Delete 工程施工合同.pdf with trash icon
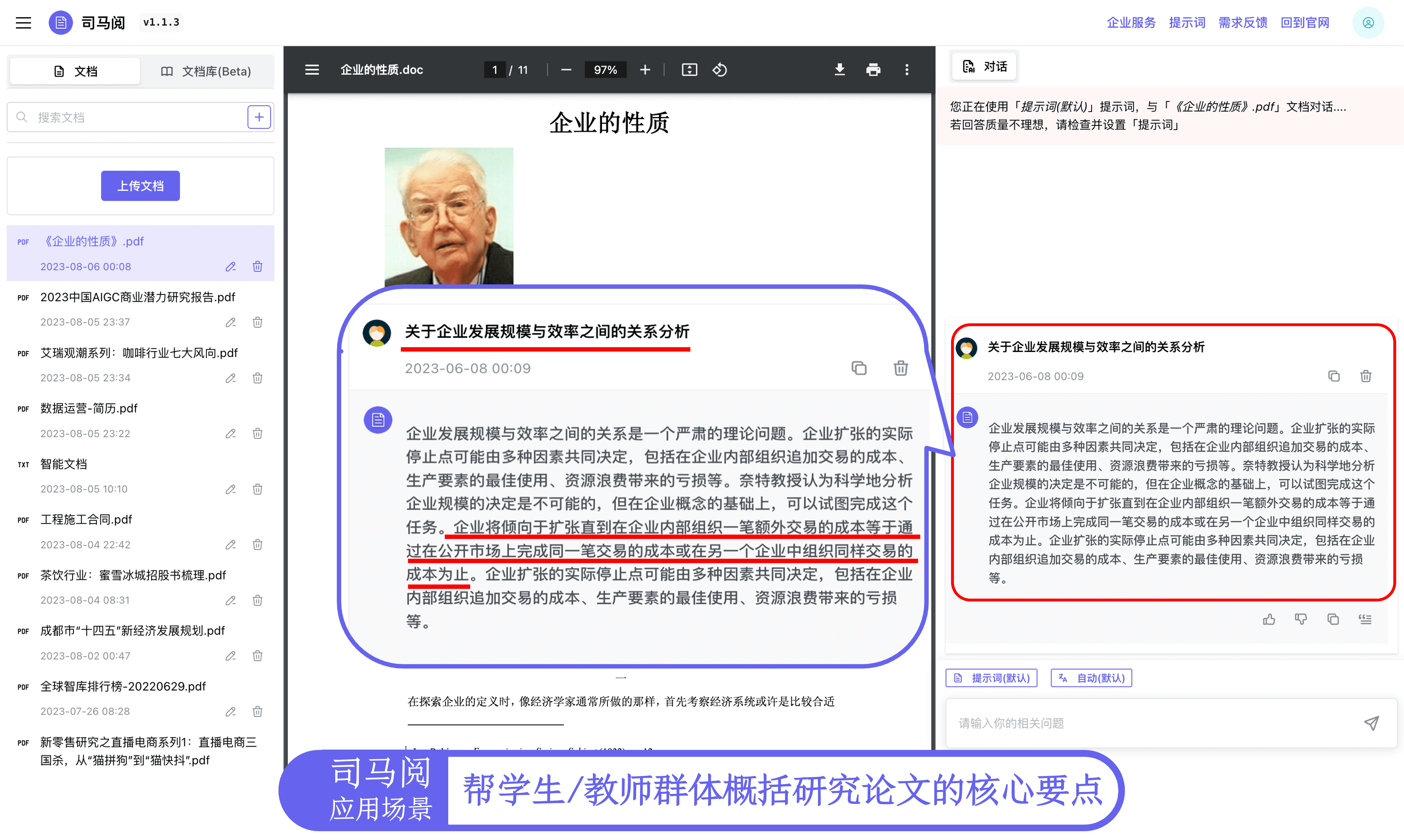Viewport: 1404px width, 840px height. [x=257, y=545]
